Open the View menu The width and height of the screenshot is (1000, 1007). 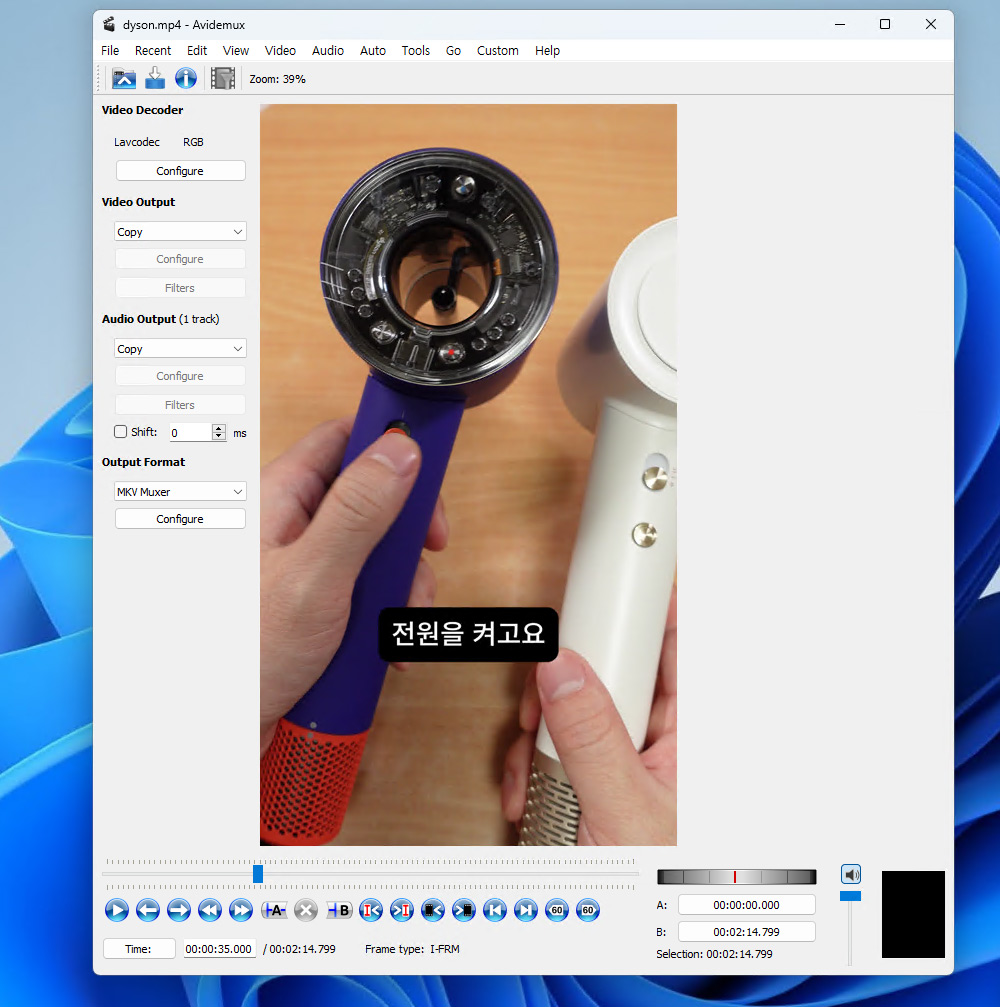click(x=236, y=50)
